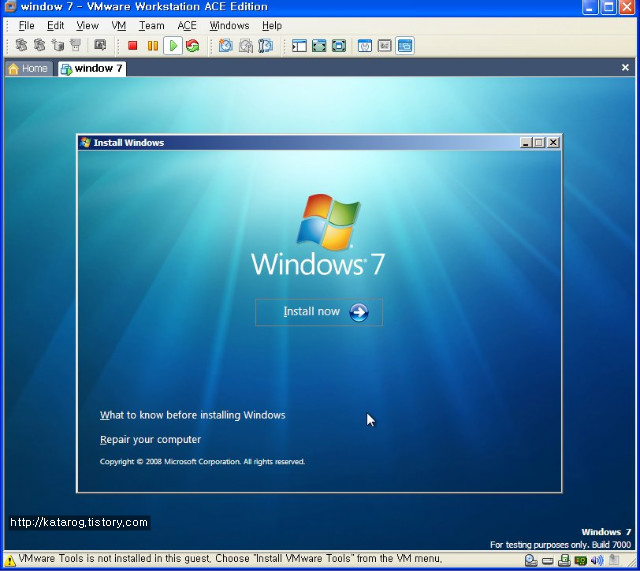Click the first stacked-disks toolbar icon
640x571 pixels.
[22, 45]
